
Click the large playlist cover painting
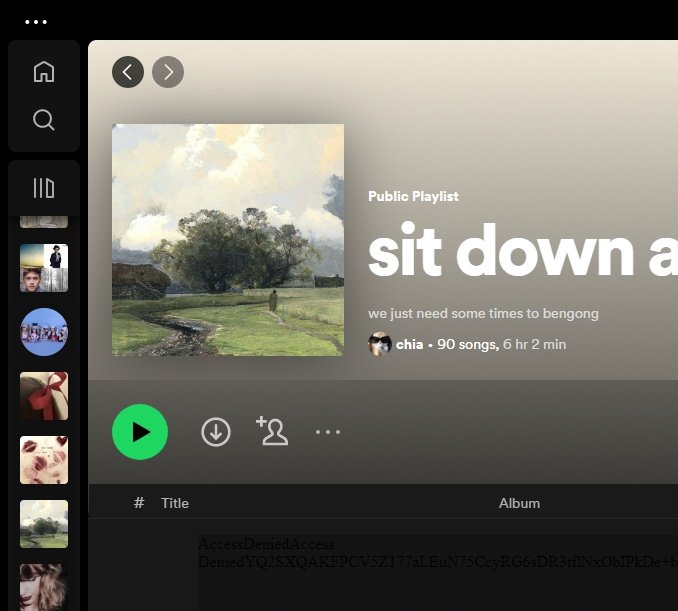click(x=228, y=240)
